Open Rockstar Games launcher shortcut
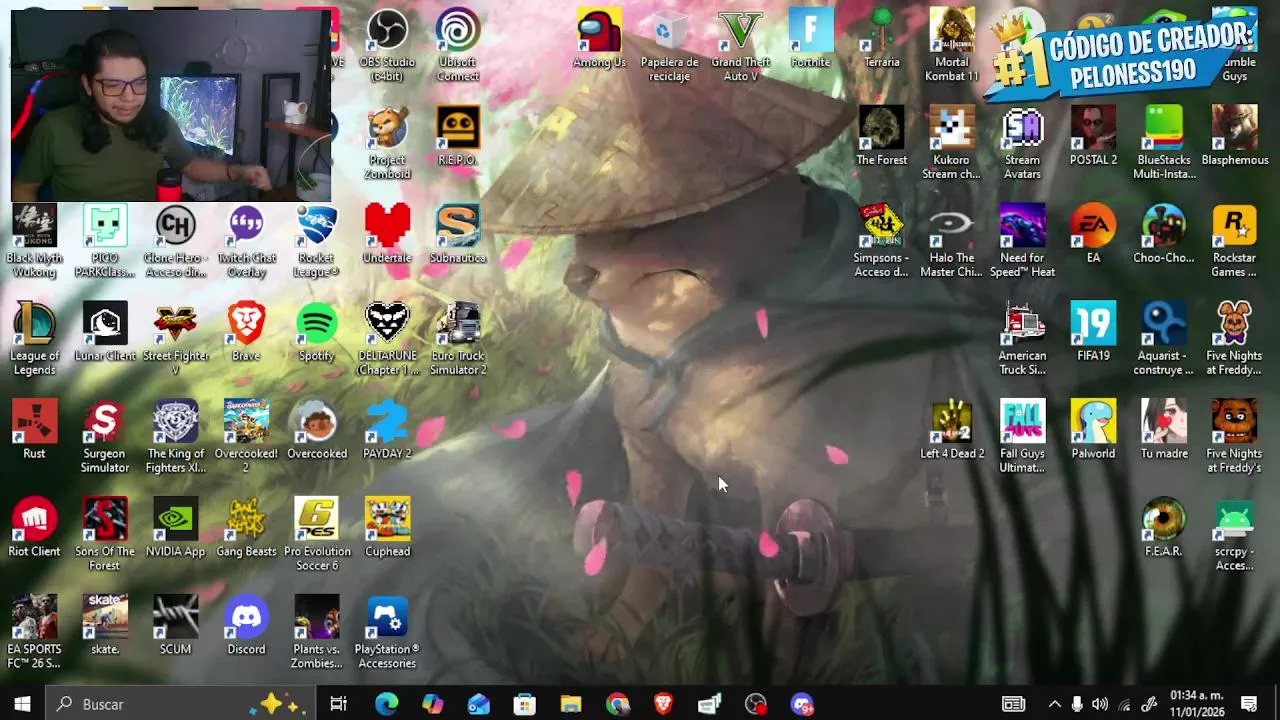Viewport: 1280px width, 720px height. pos(1235,240)
